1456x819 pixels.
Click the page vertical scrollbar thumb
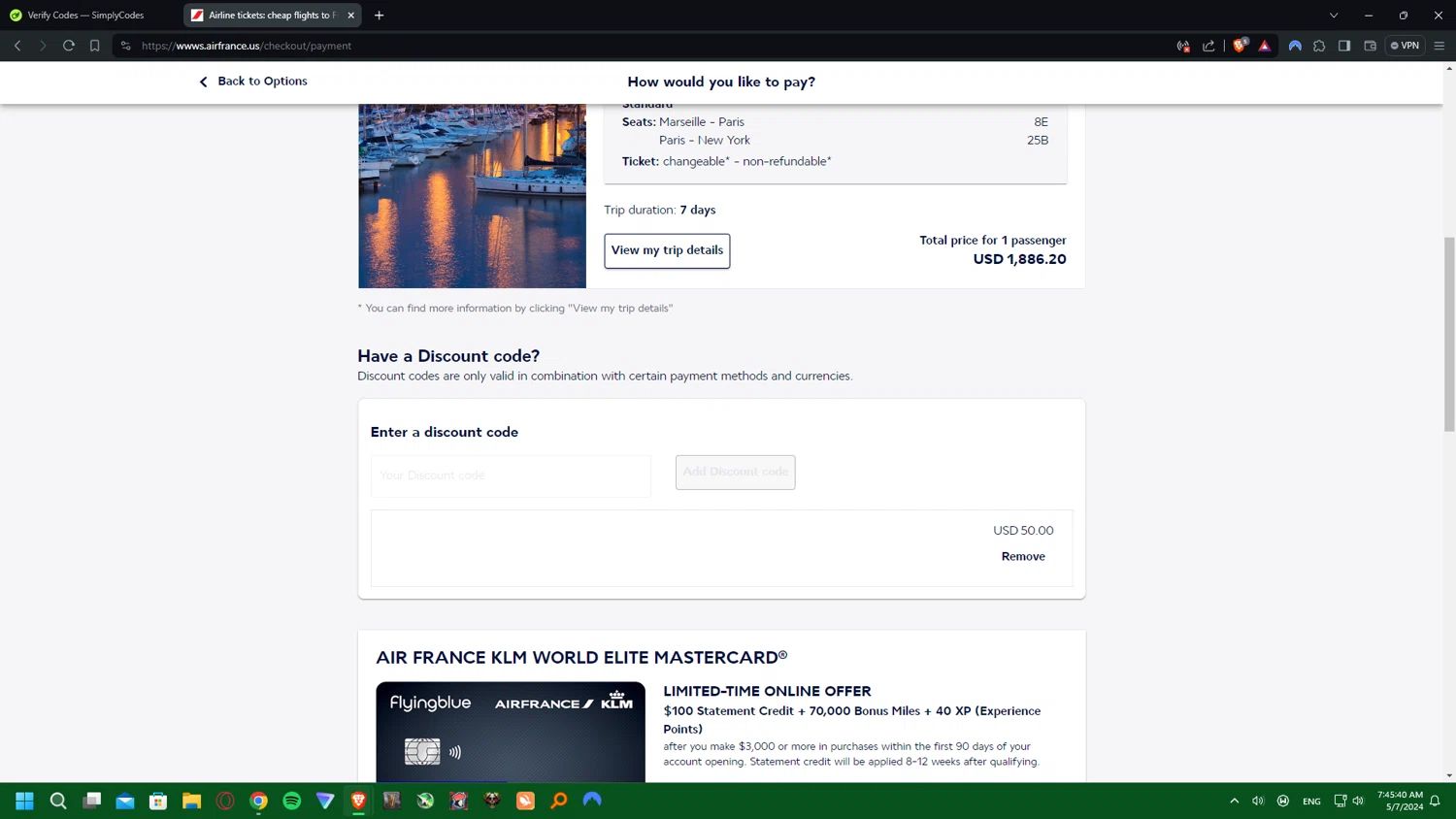[x=1449, y=335]
